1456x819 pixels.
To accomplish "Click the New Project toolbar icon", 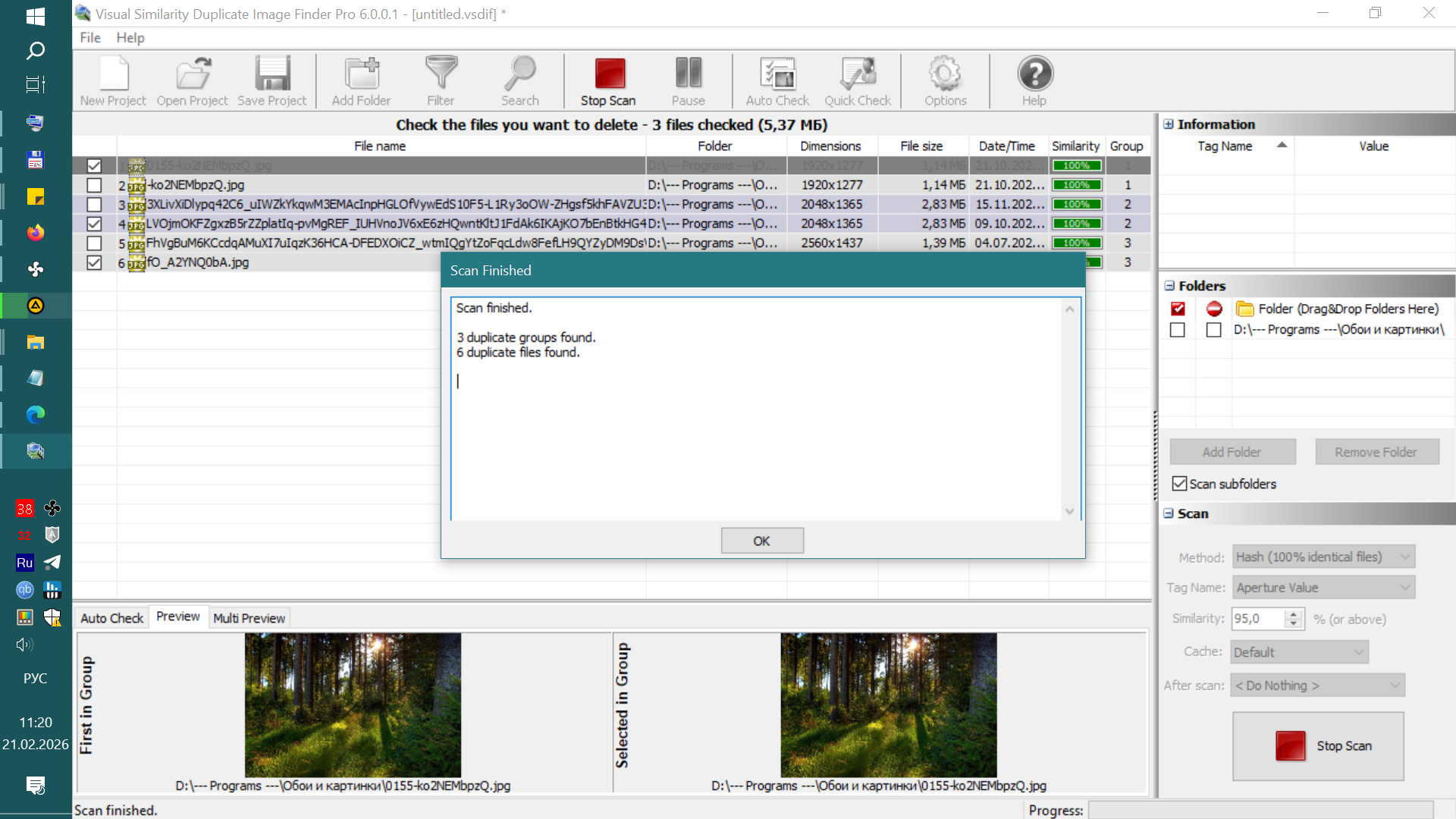I will pyautogui.click(x=113, y=81).
